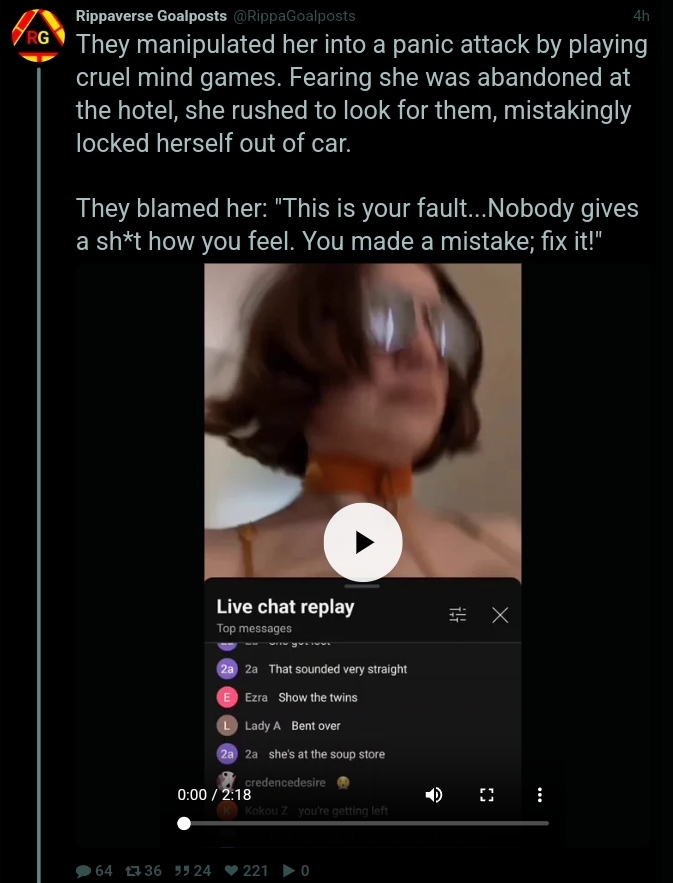
Task: Click the retweet icon with 36
Action: coord(133,871)
